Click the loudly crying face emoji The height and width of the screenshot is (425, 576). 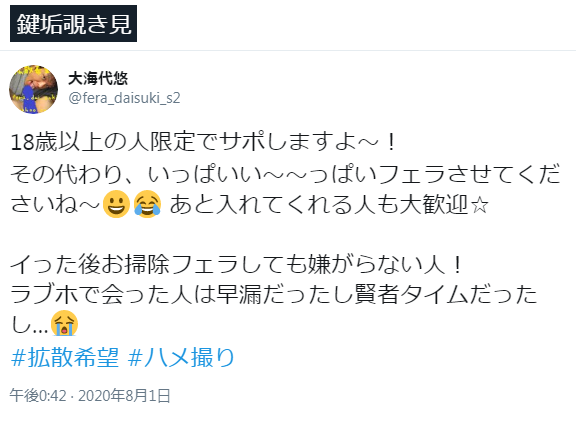click(x=64, y=323)
